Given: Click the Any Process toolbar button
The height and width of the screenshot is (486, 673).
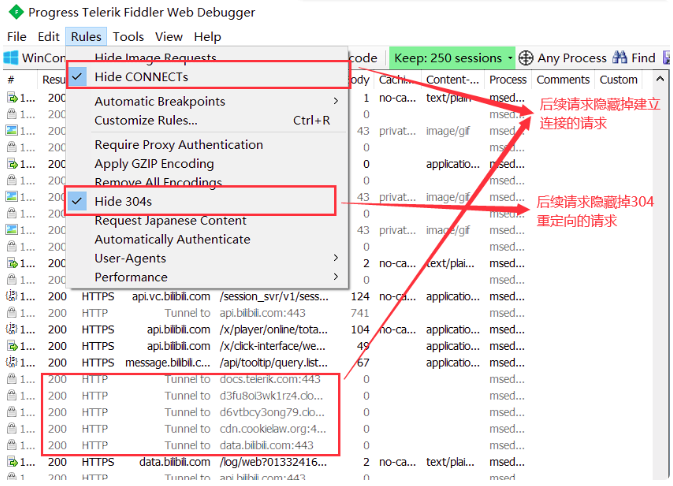Looking at the screenshot, I should (563, 58).
